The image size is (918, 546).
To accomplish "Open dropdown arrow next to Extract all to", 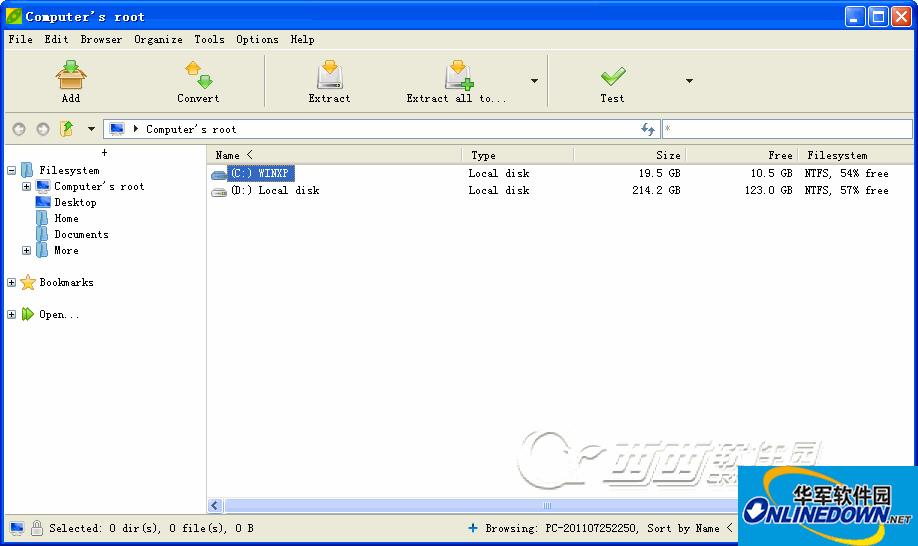I will click(534, 81).
